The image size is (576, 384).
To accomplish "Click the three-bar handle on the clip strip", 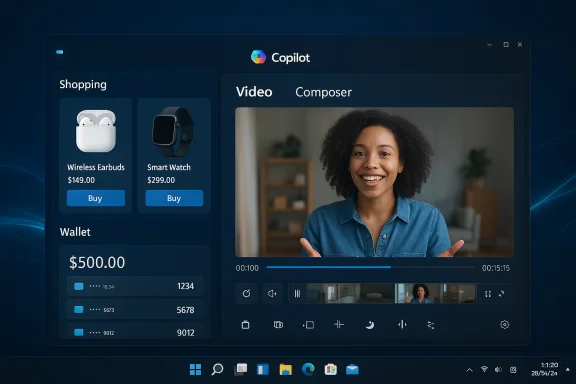I will [x=297, y=293].
